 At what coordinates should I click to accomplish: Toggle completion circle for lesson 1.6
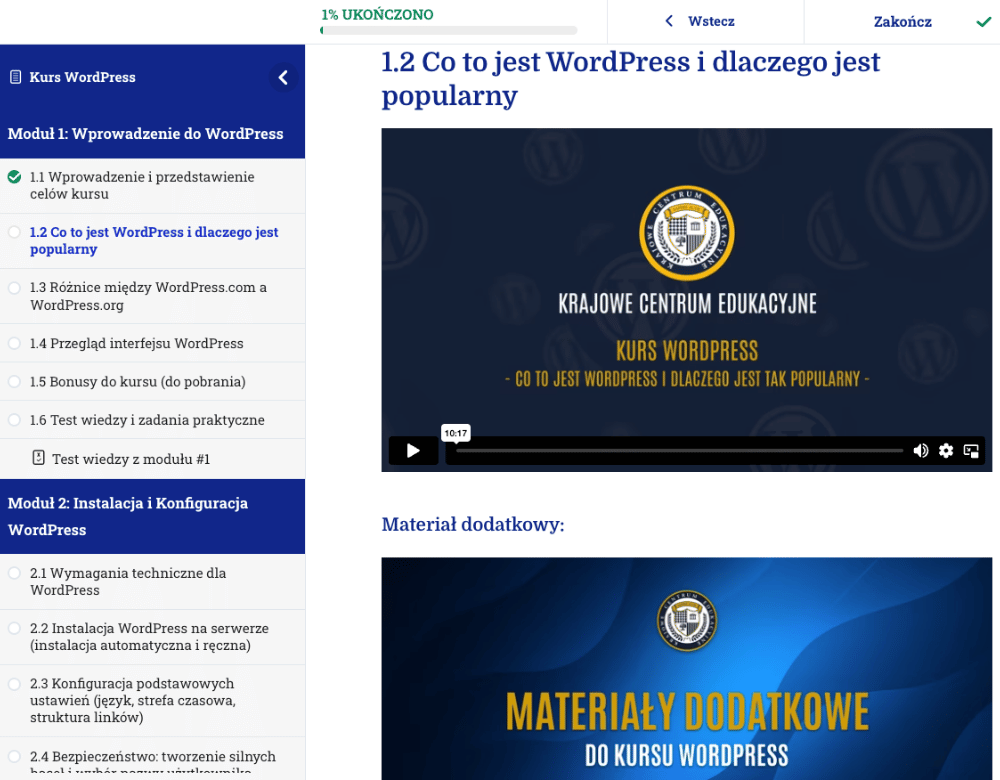[14, 420]
